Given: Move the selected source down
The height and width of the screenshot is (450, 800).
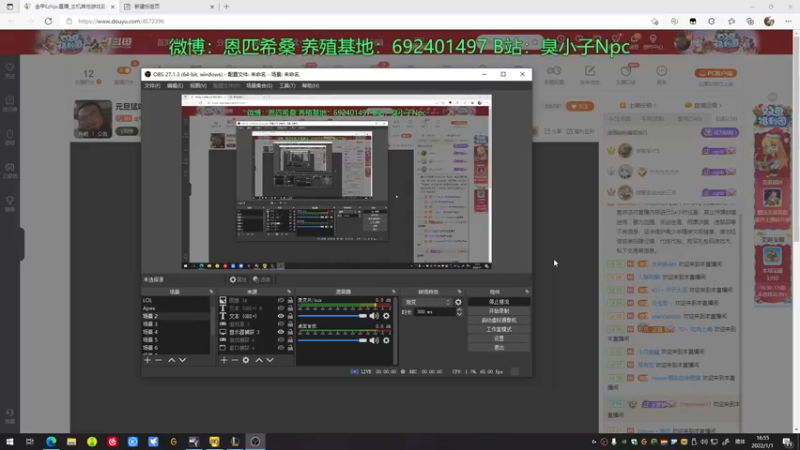Looking at the screenshot, I should pos(270,360).
